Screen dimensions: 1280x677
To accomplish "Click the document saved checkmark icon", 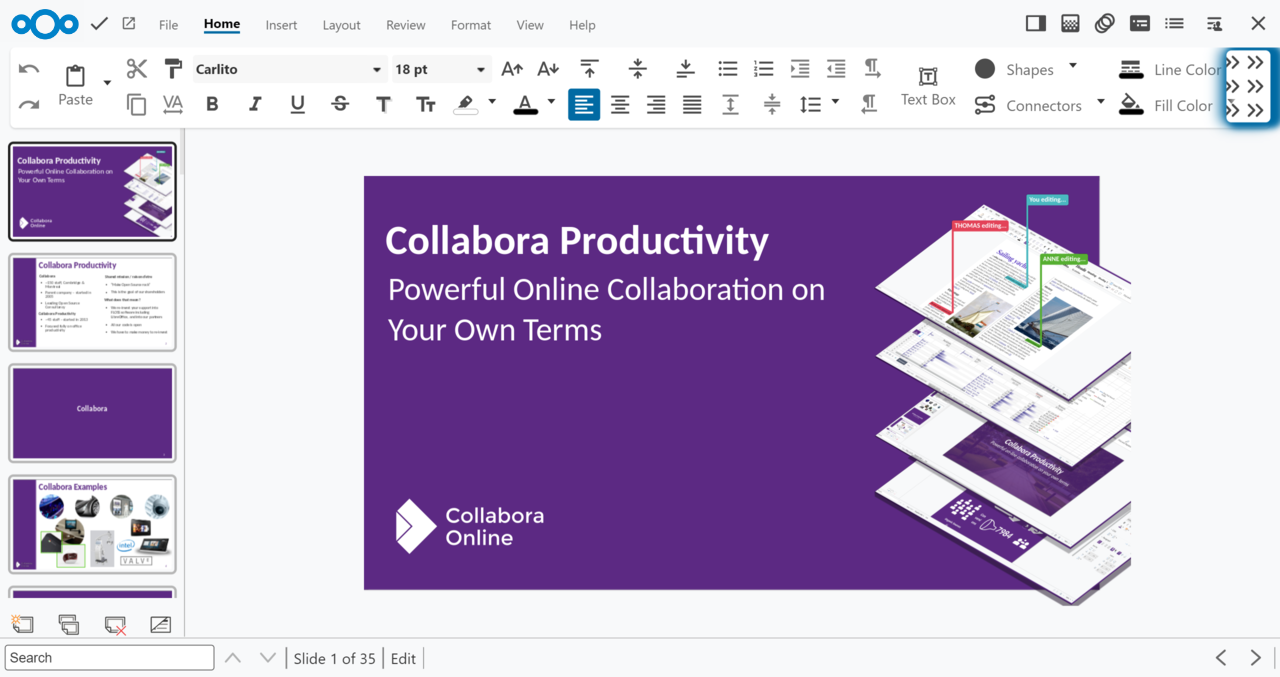I will click(99, 24).
